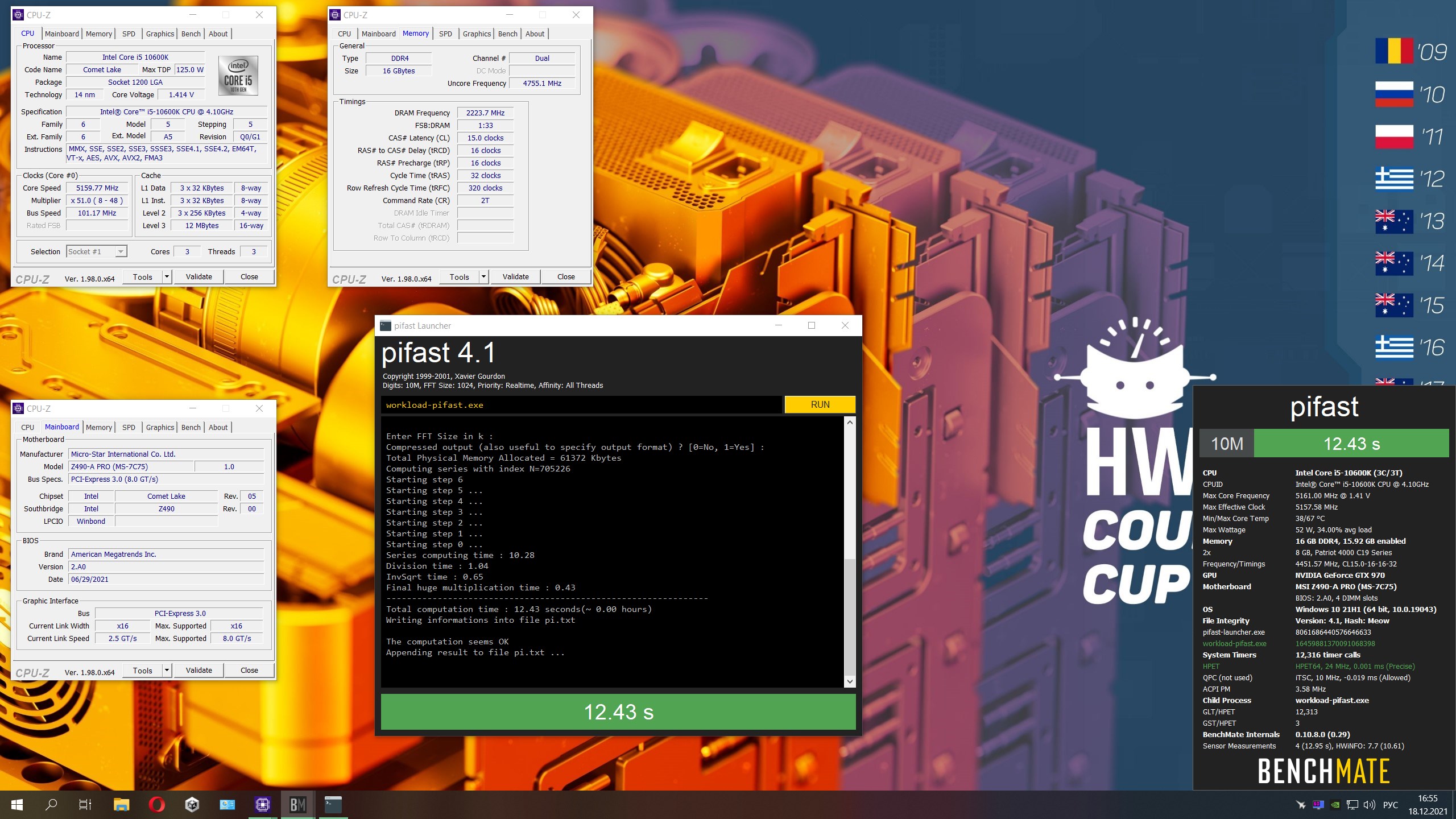Open taskbar search magnifier
The image size is (1456, 819).
(x=51, y=805)
